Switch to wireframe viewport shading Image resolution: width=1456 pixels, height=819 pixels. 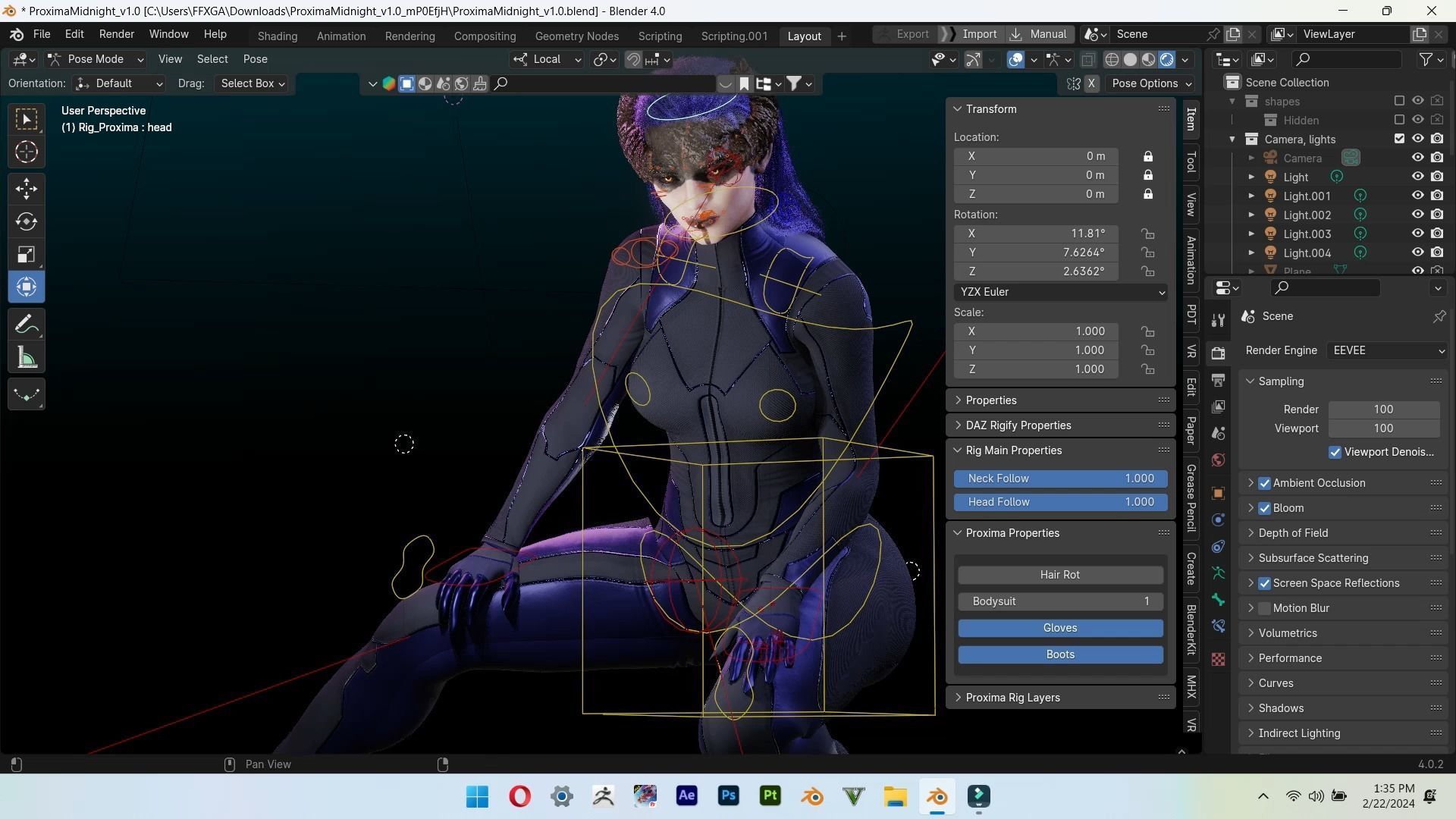pos(1112,59)
